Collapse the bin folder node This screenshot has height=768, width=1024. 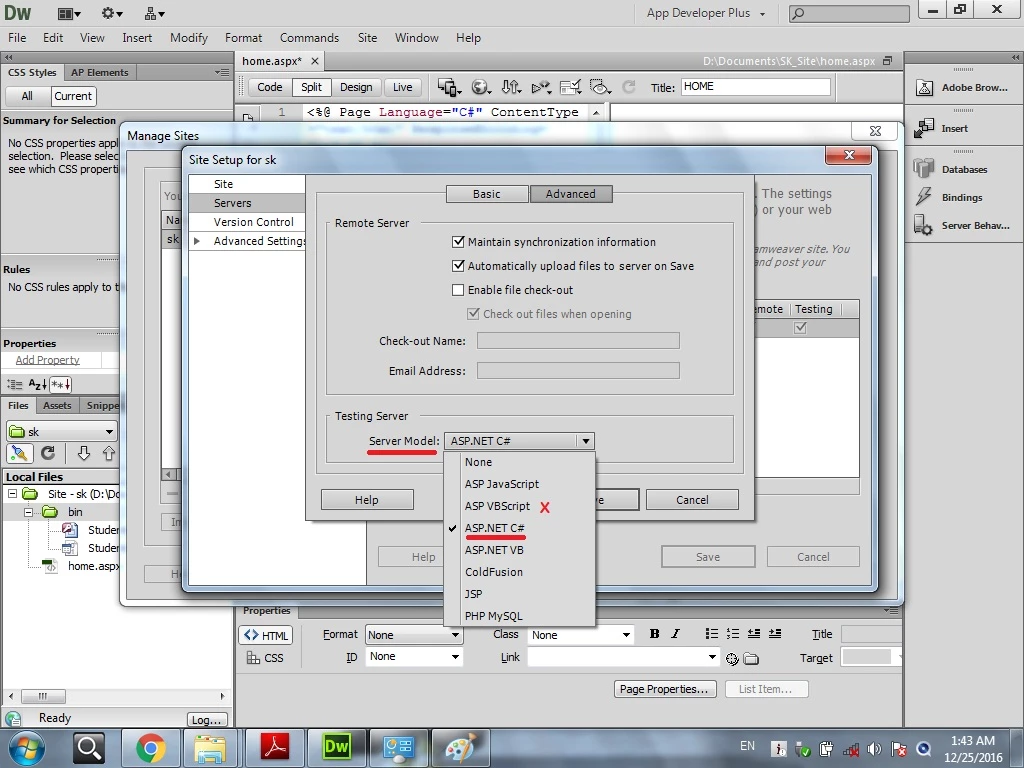point(29,512)
